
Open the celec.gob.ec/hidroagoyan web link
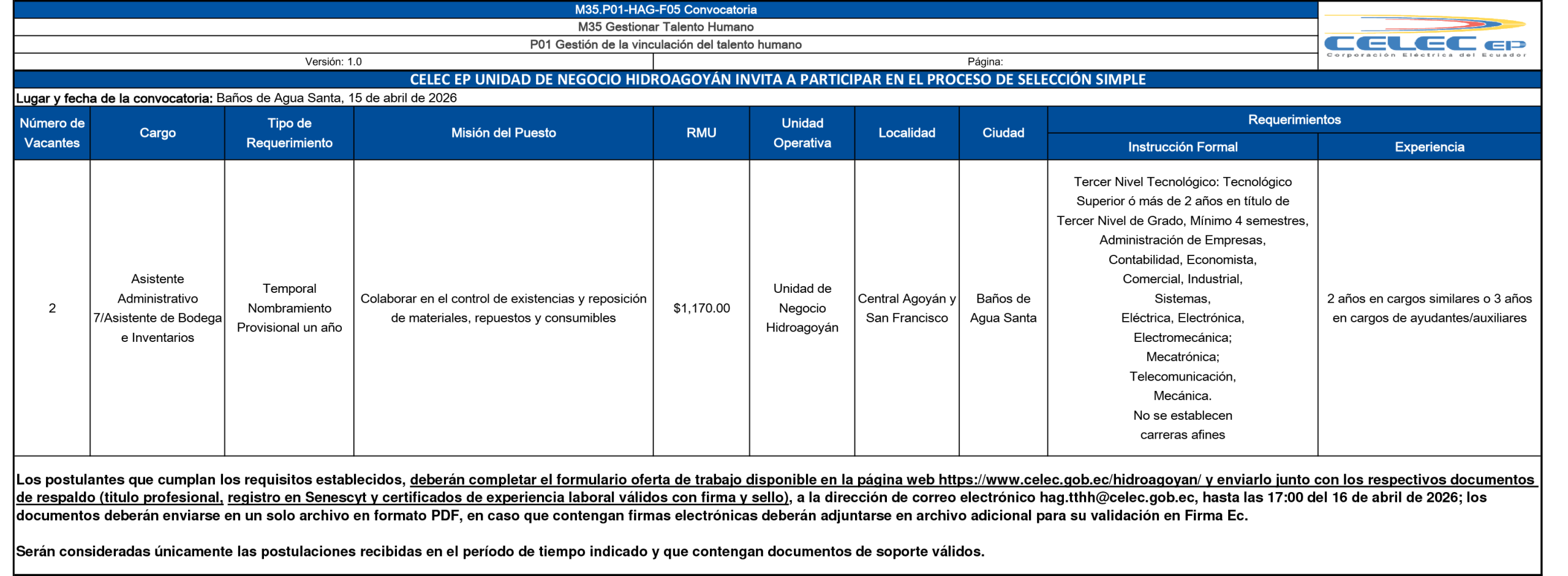coord(1069,480)
